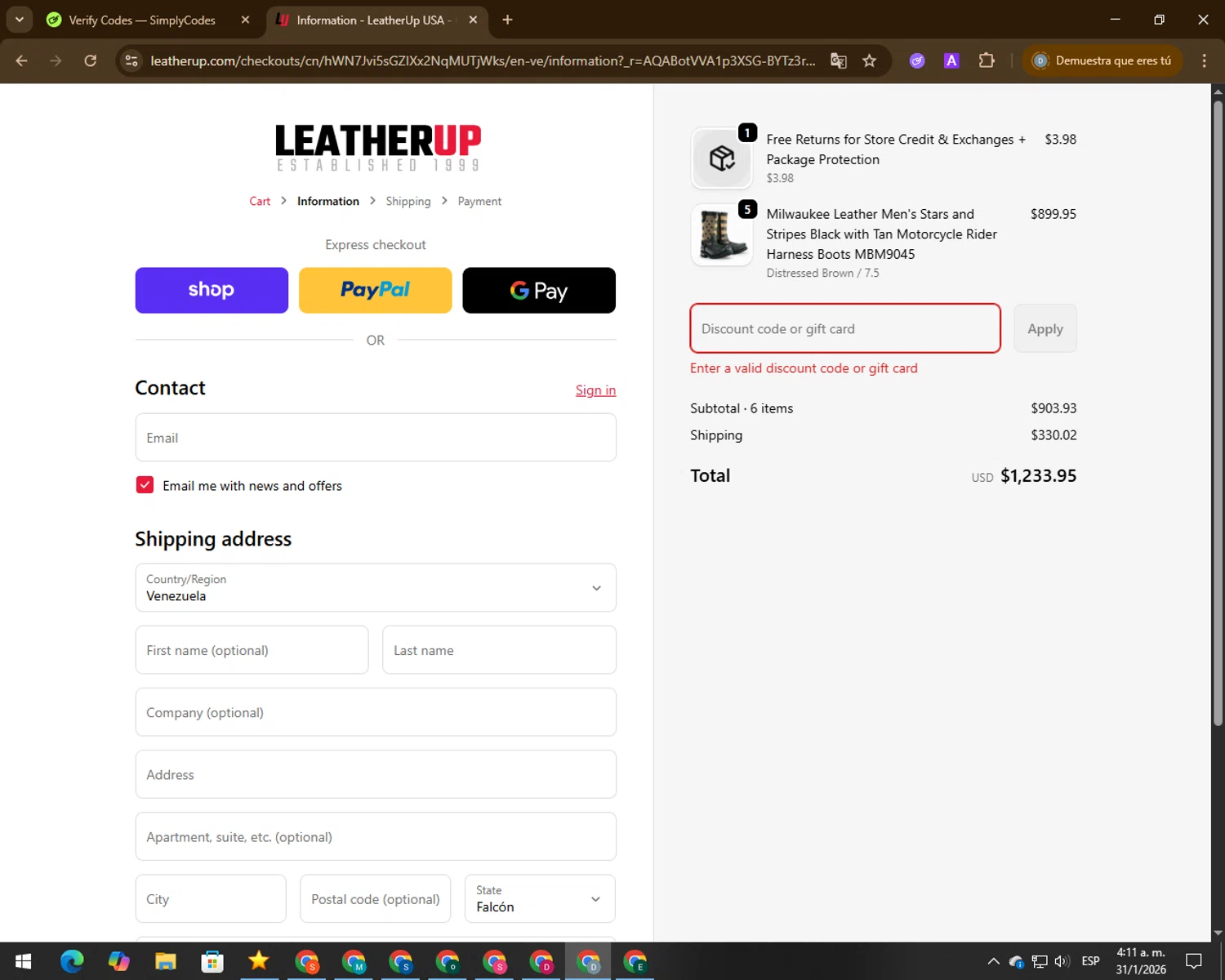This screenshot has width=1225, height=980.
Task: Check out with PayPal
Action: 376,291
